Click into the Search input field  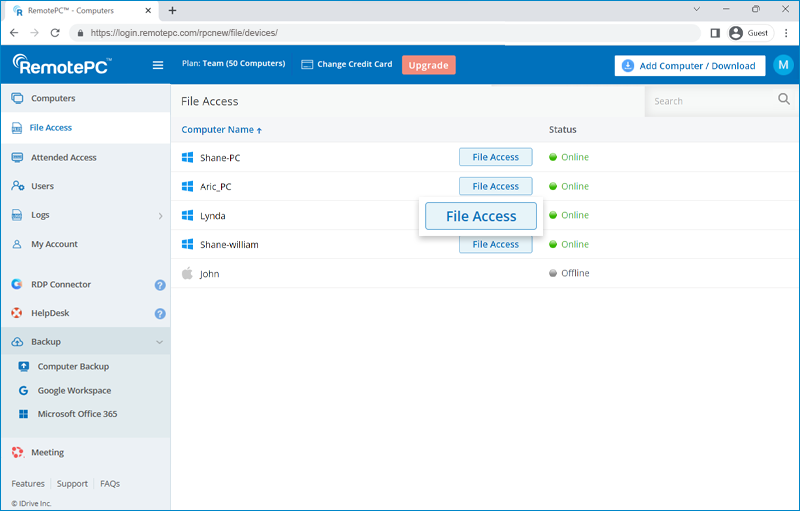pyautogui.click(x=710, y=100)
